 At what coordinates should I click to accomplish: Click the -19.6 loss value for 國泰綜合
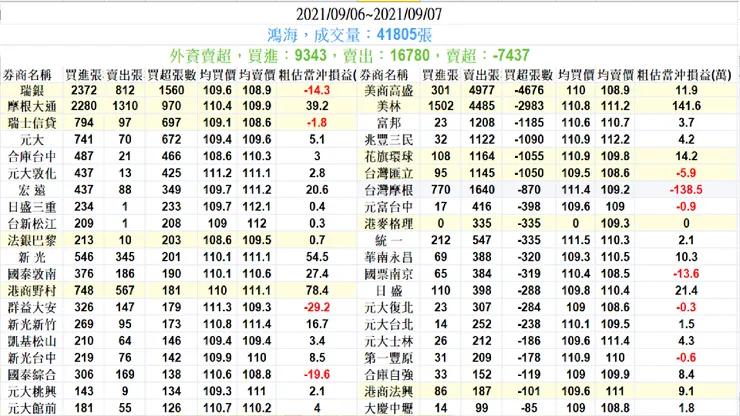pos(317,374)
